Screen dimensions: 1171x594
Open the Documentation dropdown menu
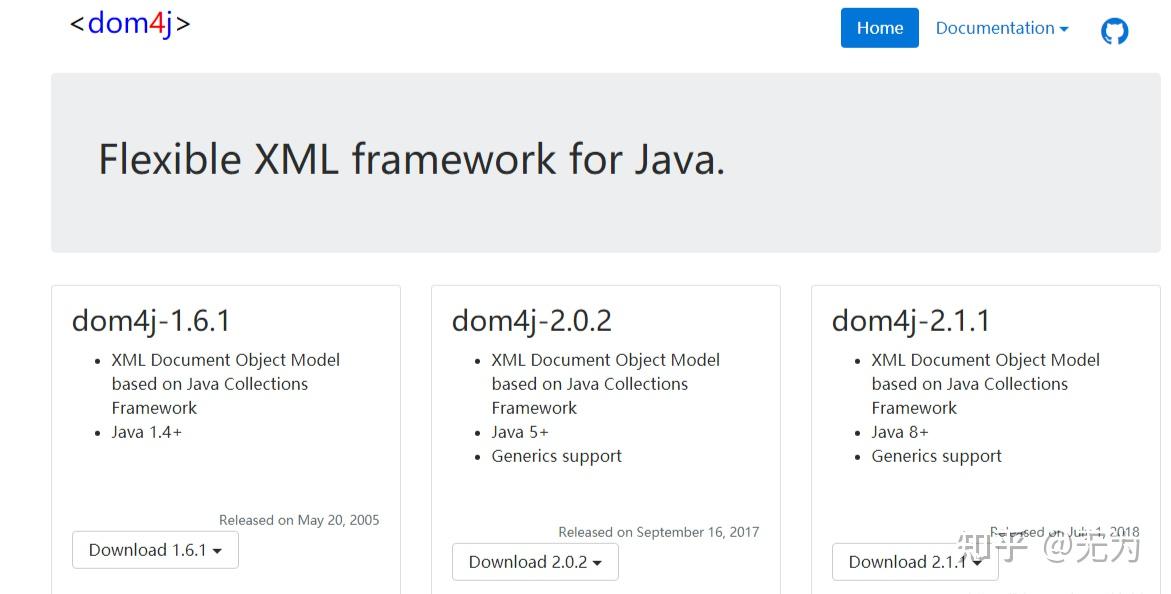1001,28
